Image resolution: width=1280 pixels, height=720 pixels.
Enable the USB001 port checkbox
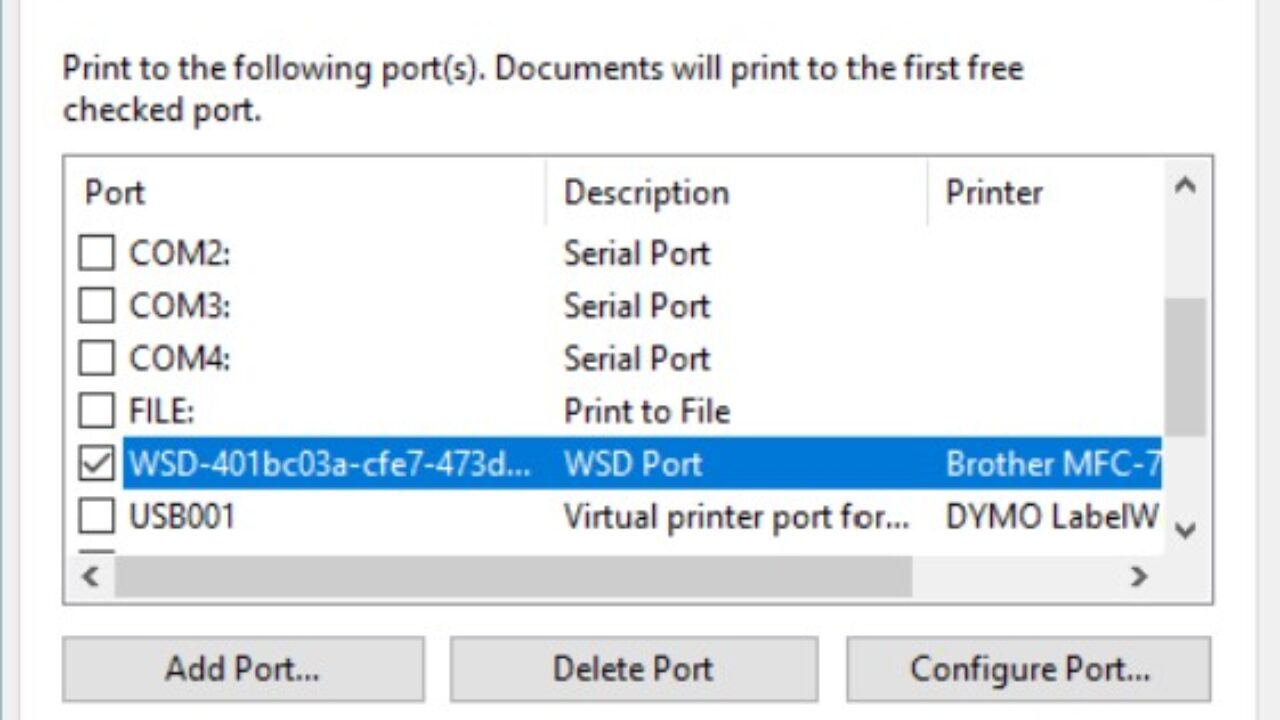pyautogui.click(x=96, y=516)
